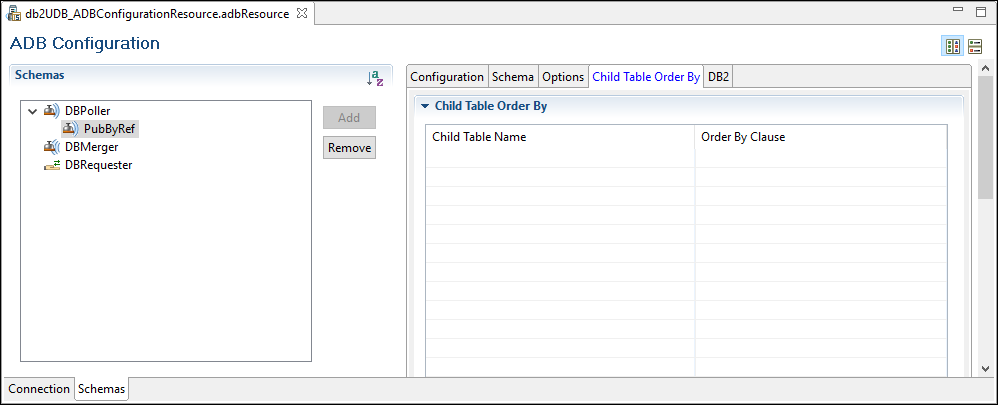The width and height of the screenshot is (998, 405).
Task: Click the DBRequester service icon
Action: pos(51,165)
